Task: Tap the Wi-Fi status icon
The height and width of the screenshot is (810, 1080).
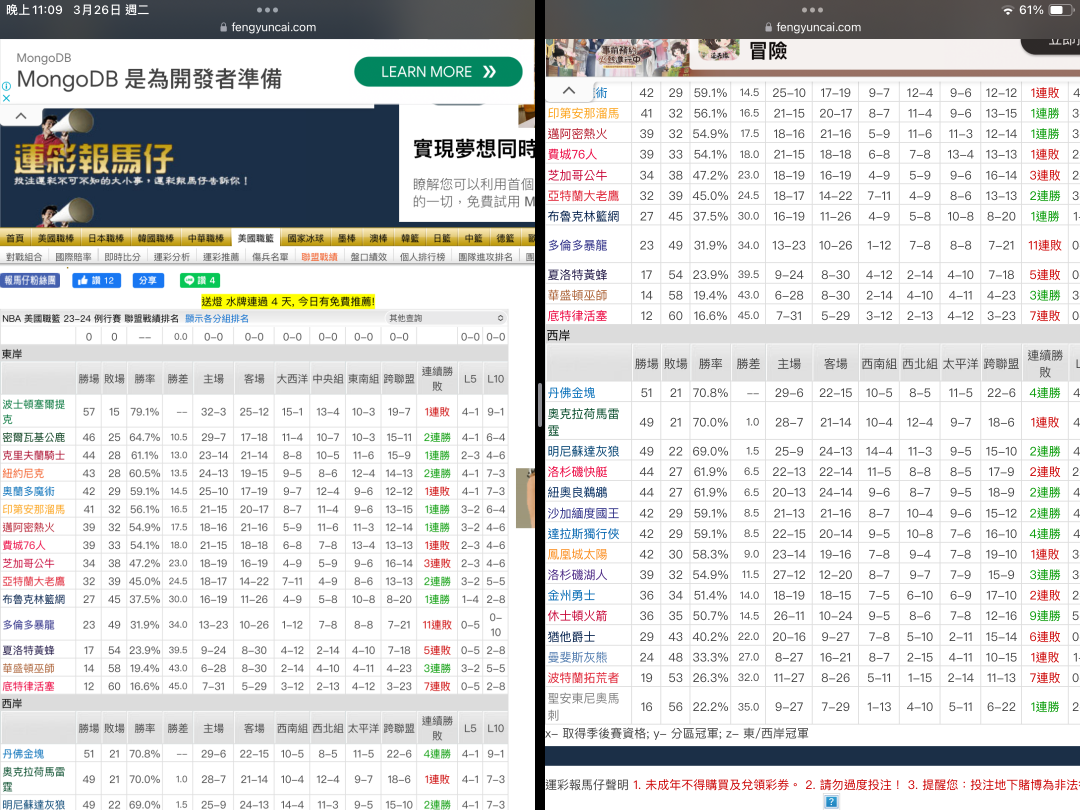Action: click(1008, 10)
